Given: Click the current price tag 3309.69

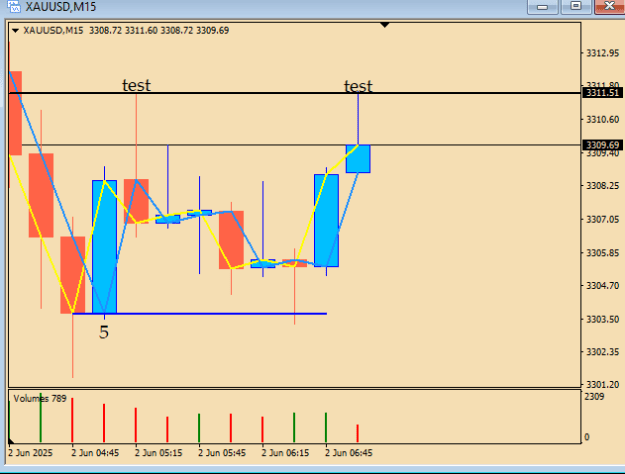Looking at the screenshot, I should point(602,145).
